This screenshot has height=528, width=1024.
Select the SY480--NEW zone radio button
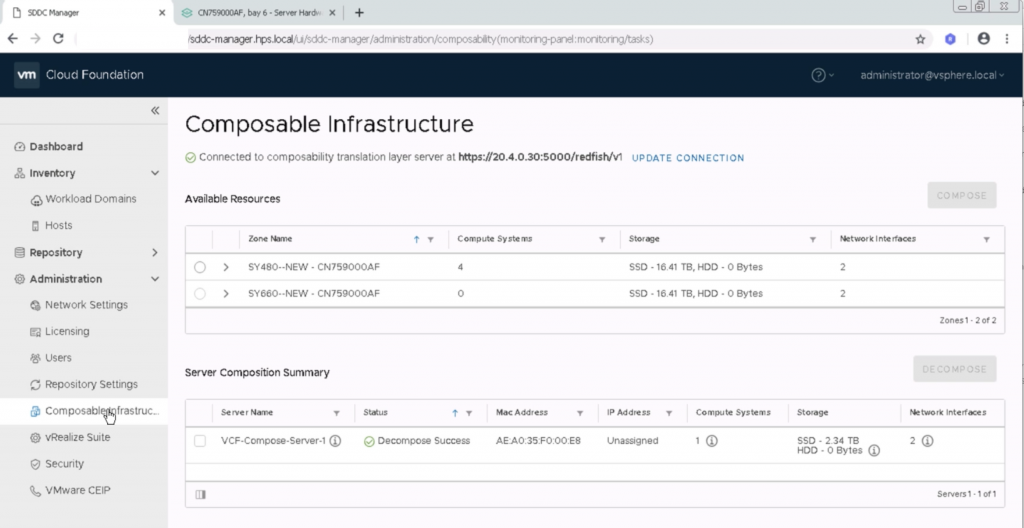[200, 267]
